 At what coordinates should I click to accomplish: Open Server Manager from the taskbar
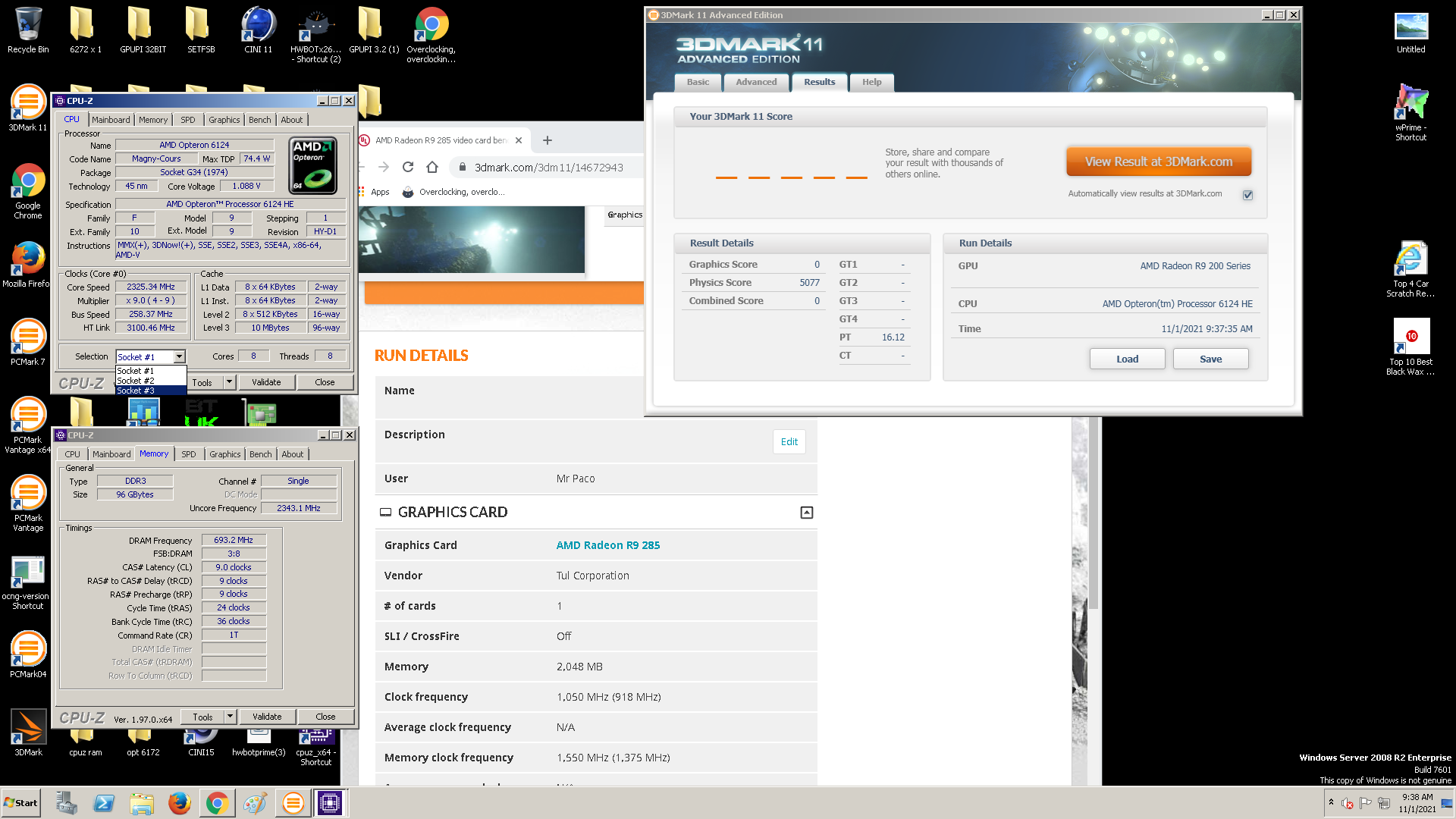coord(66,803)
